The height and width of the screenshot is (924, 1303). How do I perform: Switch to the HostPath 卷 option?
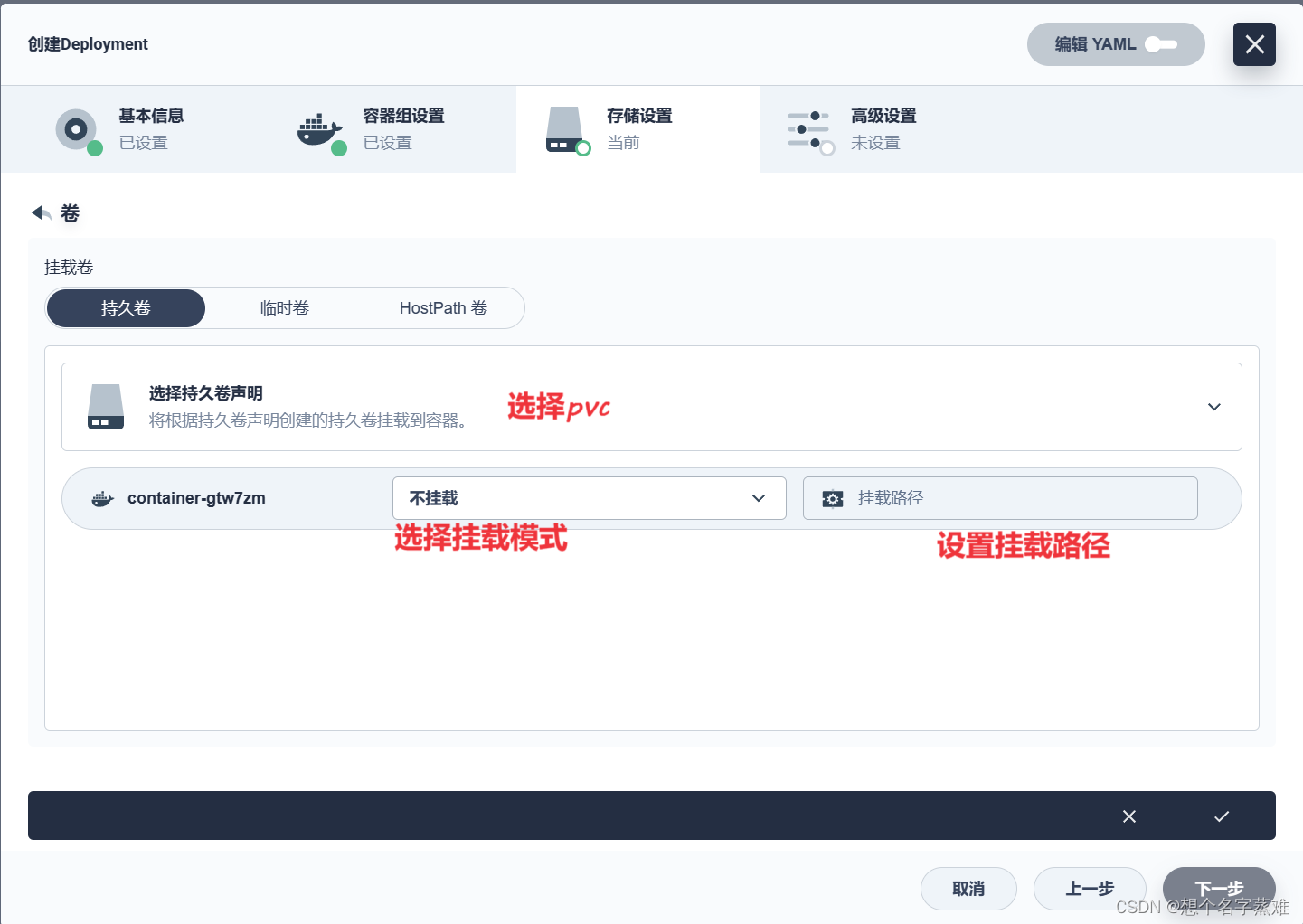443,308
